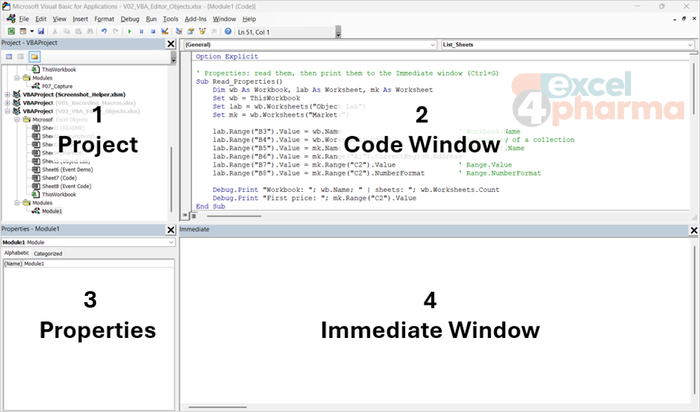This screenshot has height=412, width=700.
Task: Click the Paste clipboard icon in toolbar
Action: [78, 31]
